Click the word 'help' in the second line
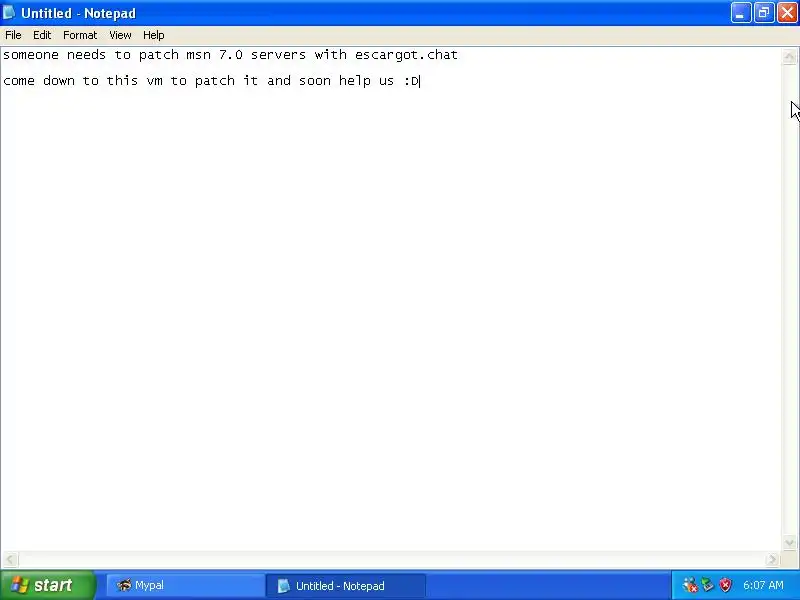The width and height of the screenshot is (800, 600). [x=355, y=81]
